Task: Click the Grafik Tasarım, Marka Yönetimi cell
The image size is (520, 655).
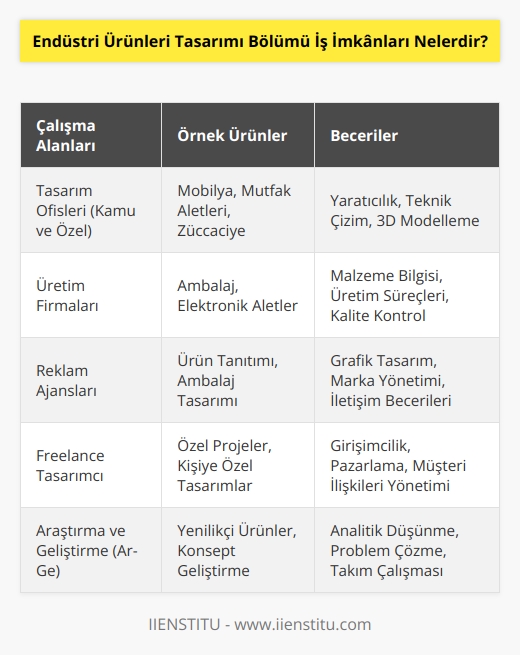Action: pyautogui.click(x=407, y=380)
